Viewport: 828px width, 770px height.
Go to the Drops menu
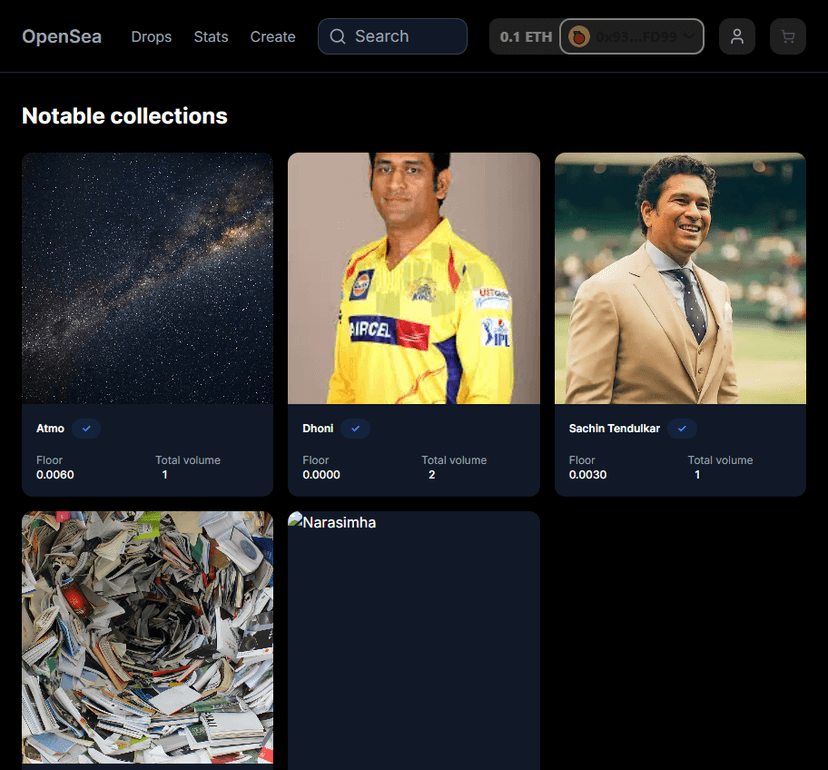(151, 37)
